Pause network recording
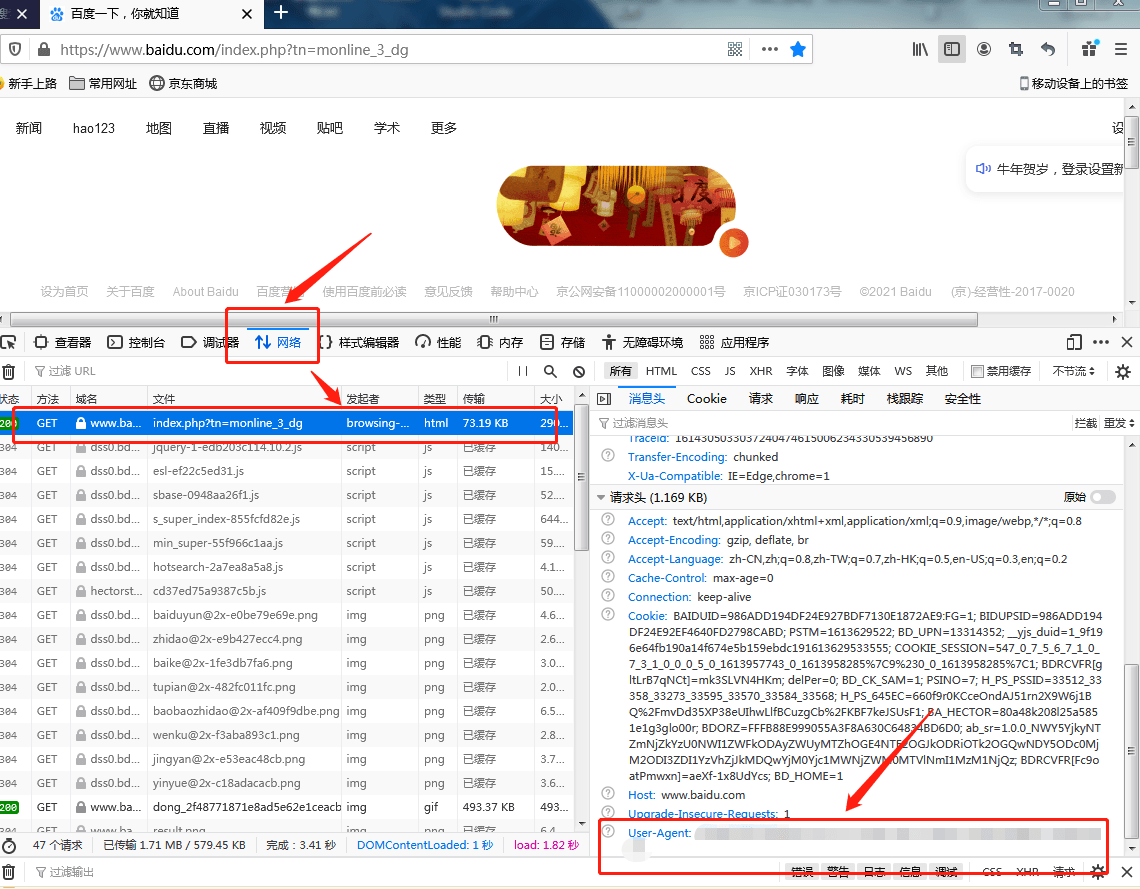The image size is (1140, 889). click(523, 371)
